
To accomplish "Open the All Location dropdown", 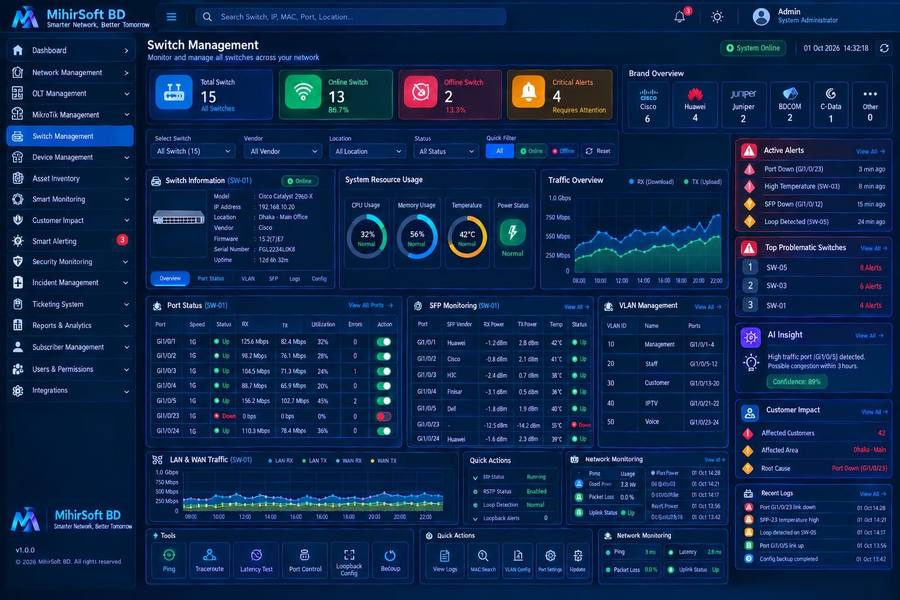I will (x=368, y=152).
